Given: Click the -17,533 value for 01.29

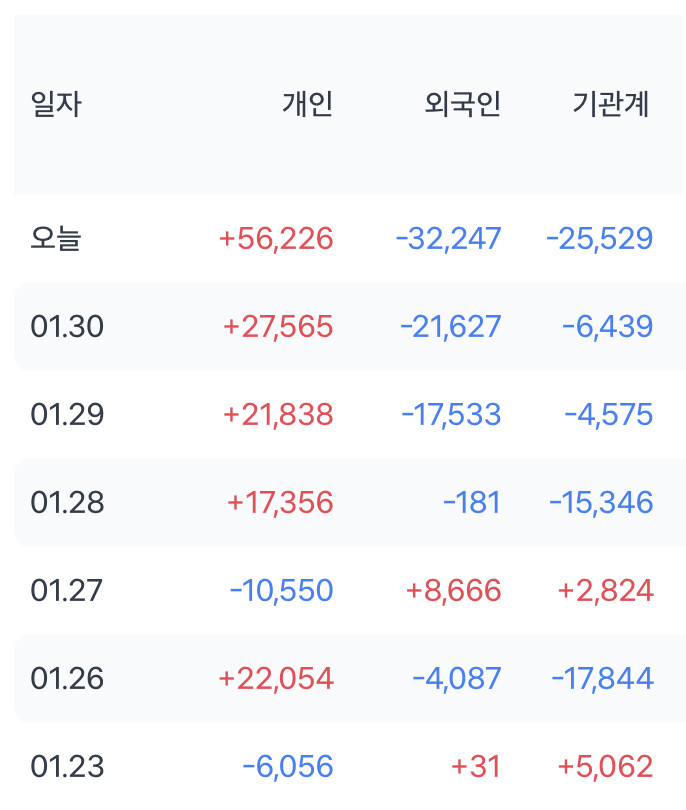Looking at the screenshot, I should [x=451, y=415].
